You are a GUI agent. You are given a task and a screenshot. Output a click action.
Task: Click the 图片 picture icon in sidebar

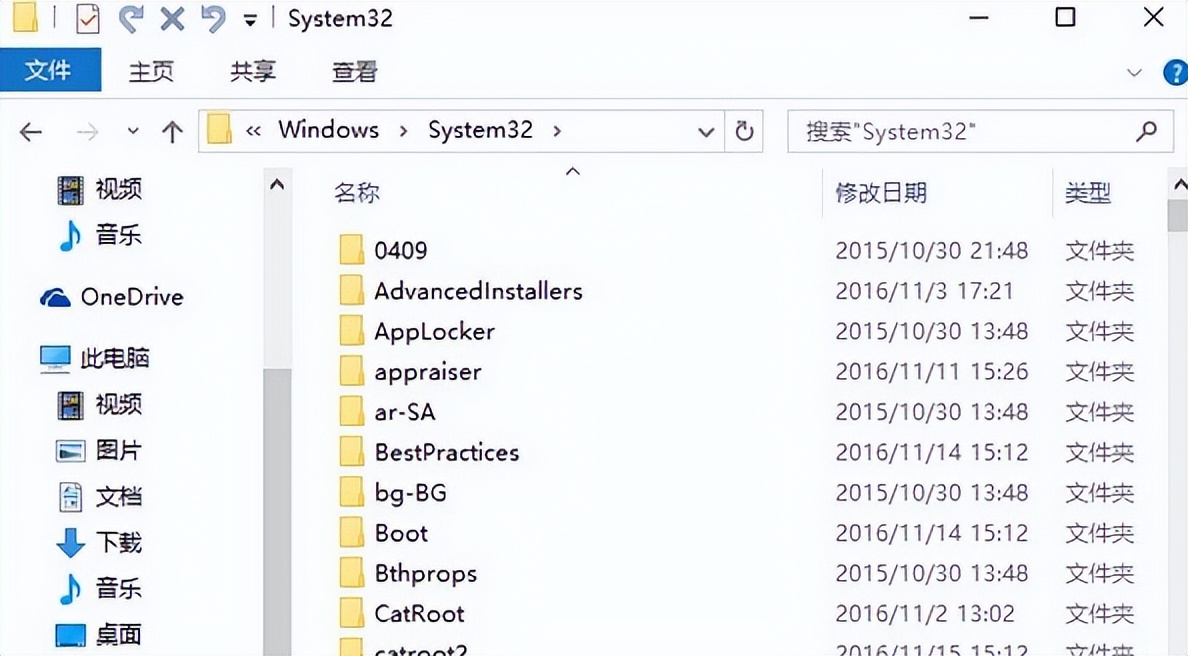[70, 451]
